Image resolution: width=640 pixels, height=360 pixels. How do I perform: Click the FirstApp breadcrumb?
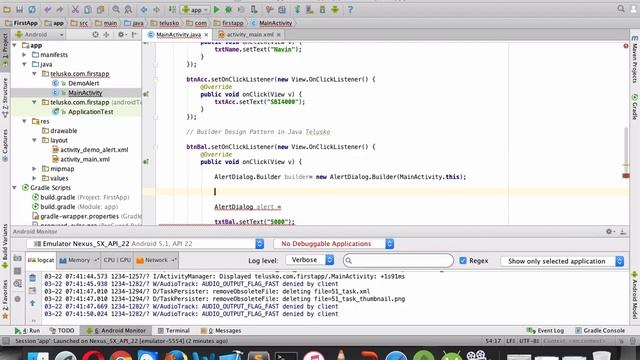click(x=21, y=23)
